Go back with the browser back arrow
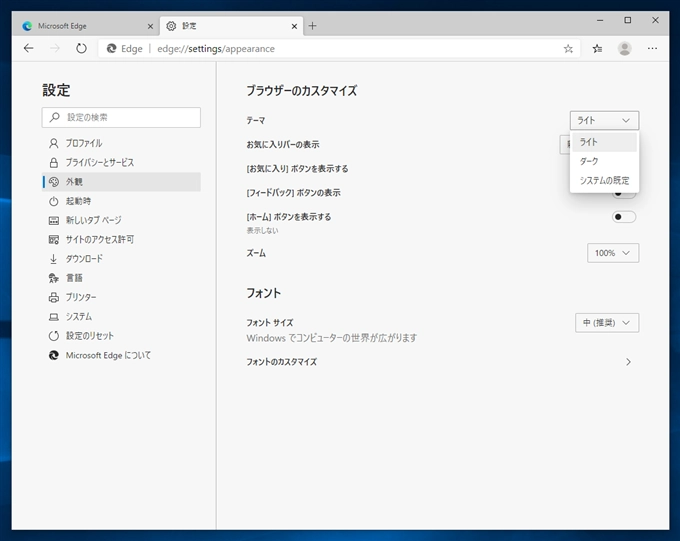This screenshot has height=541, width=680. click(x=29, y=48)
